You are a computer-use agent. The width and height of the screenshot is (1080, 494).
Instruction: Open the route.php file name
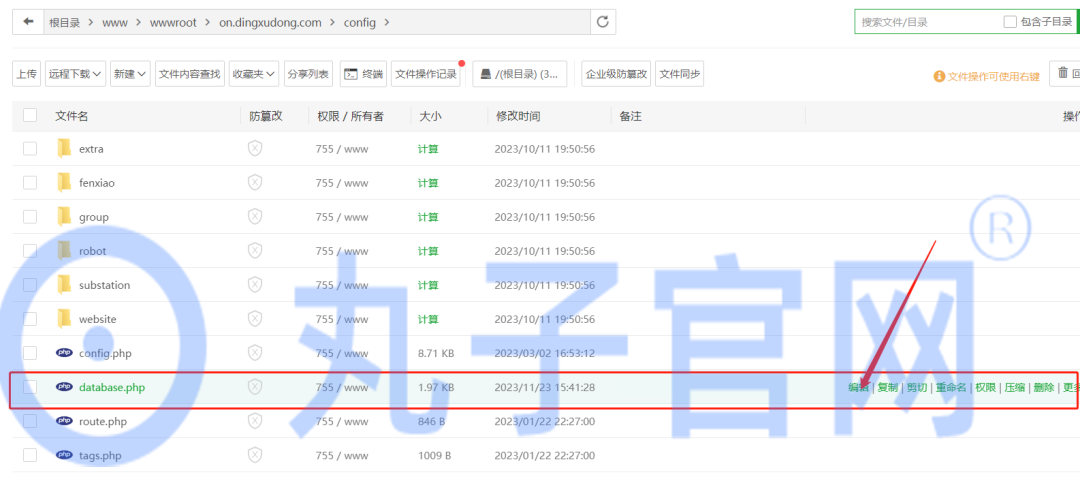(103, 421)
